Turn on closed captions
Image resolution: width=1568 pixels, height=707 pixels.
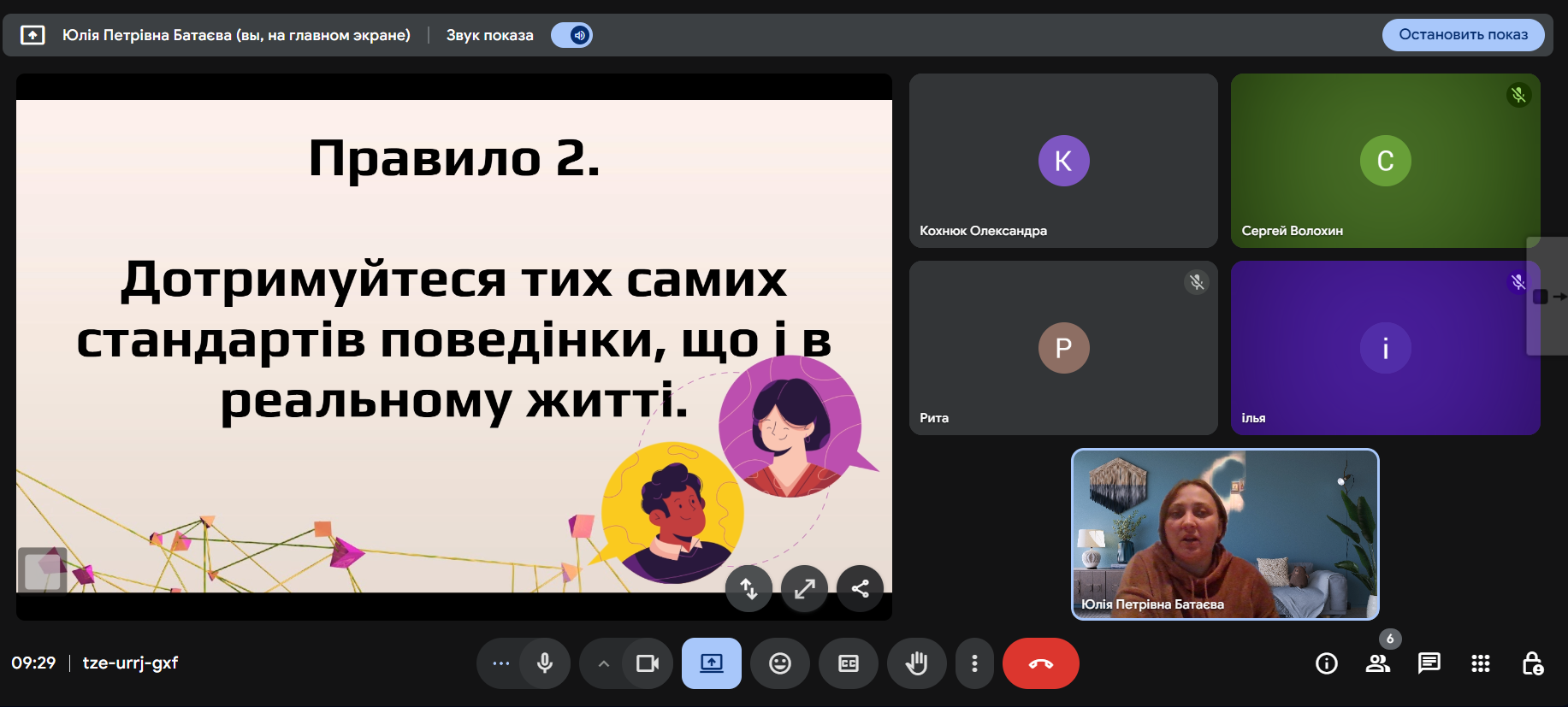848,663
